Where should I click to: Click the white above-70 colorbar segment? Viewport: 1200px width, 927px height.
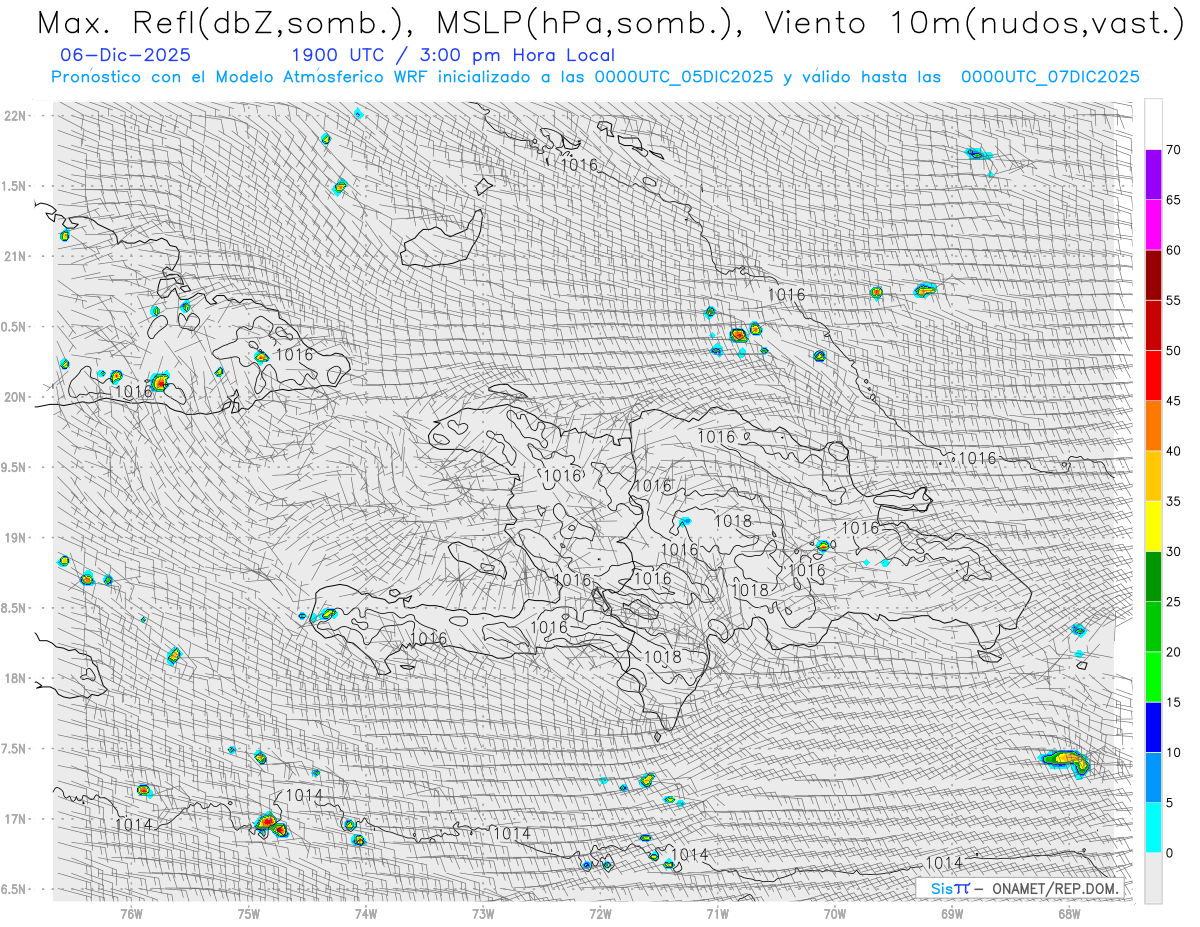[1153, 124]
